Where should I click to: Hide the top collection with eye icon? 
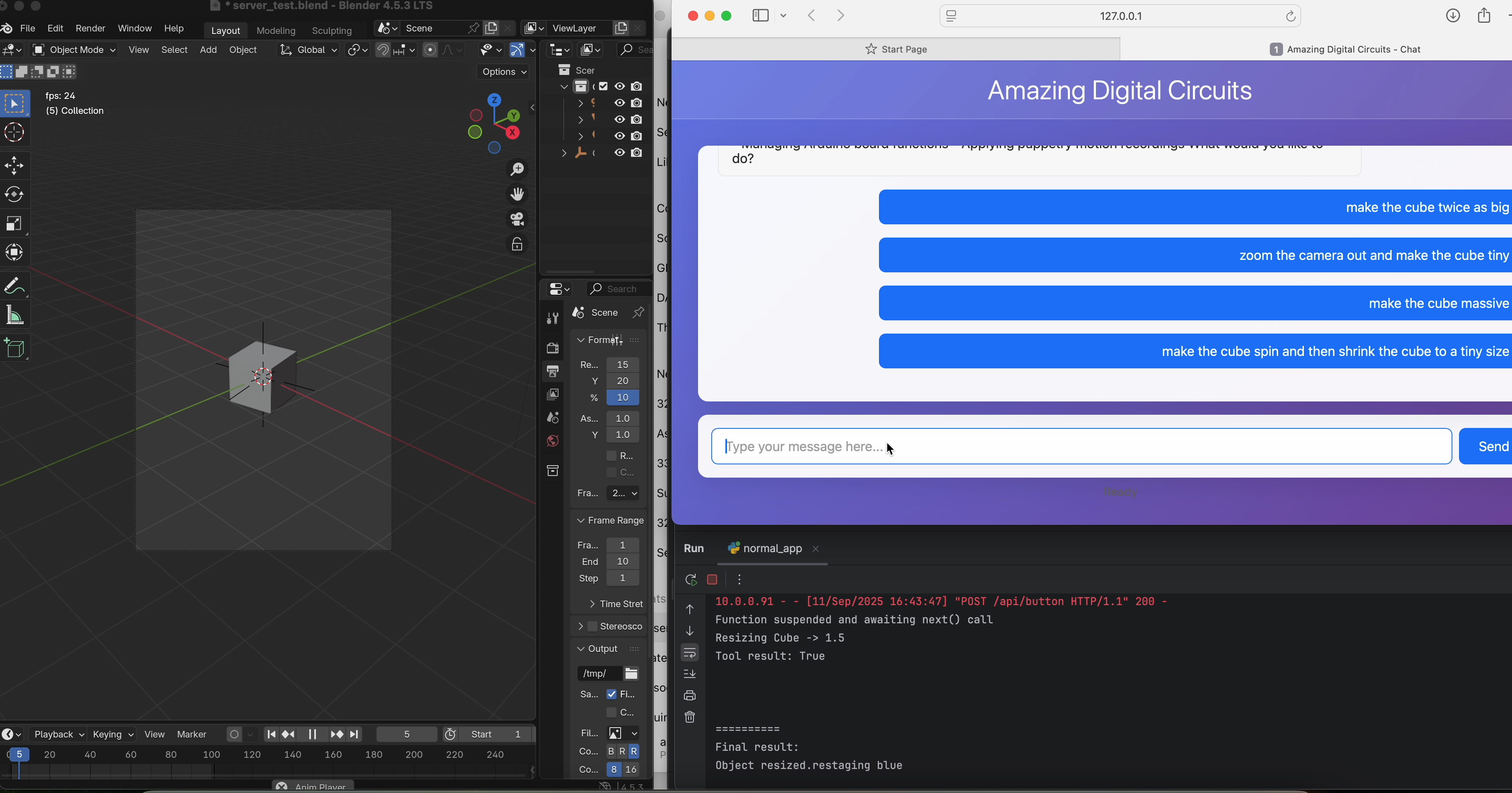click(619, 86)
